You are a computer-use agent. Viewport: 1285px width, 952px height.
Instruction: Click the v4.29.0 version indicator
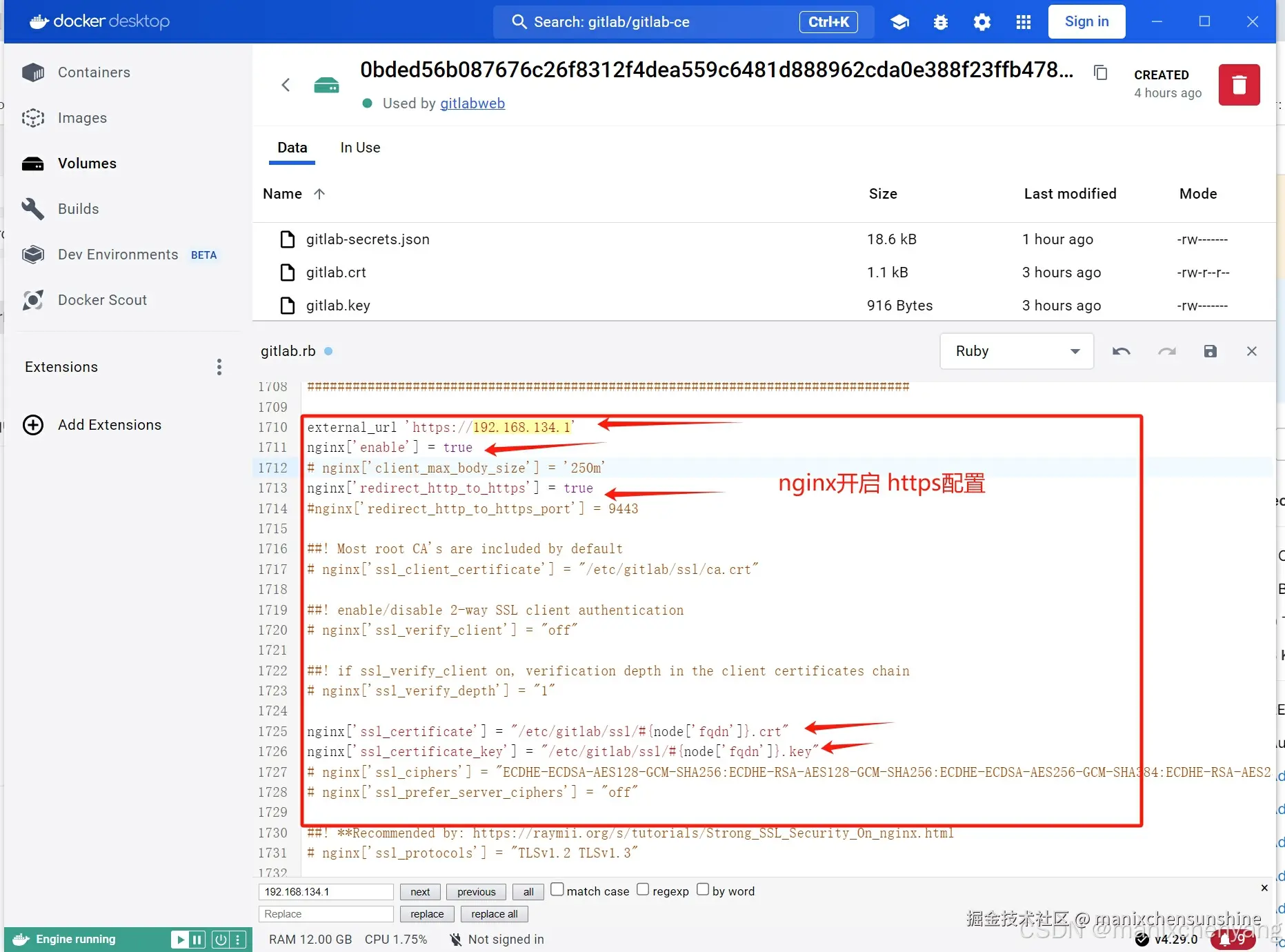[1176, 940]
